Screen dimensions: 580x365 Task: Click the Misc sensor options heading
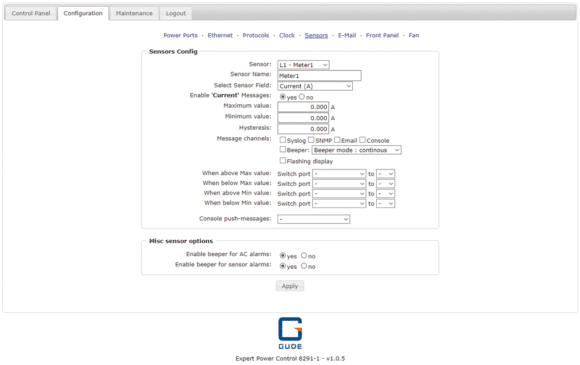pos(181,241)
